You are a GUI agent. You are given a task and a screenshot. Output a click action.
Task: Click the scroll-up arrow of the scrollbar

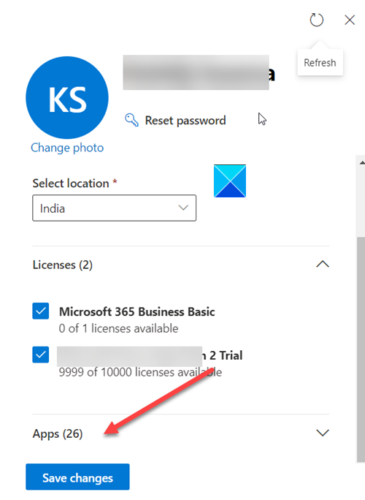coord(361,163)
